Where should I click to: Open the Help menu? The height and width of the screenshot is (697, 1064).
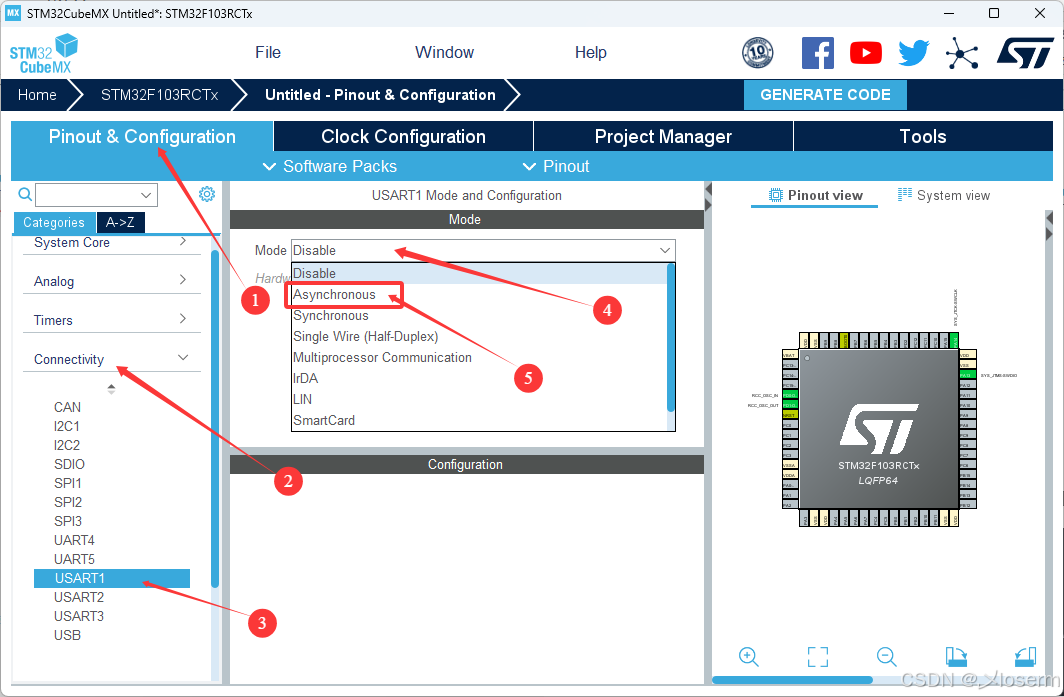pyautogui.click(x=590, y=52)
